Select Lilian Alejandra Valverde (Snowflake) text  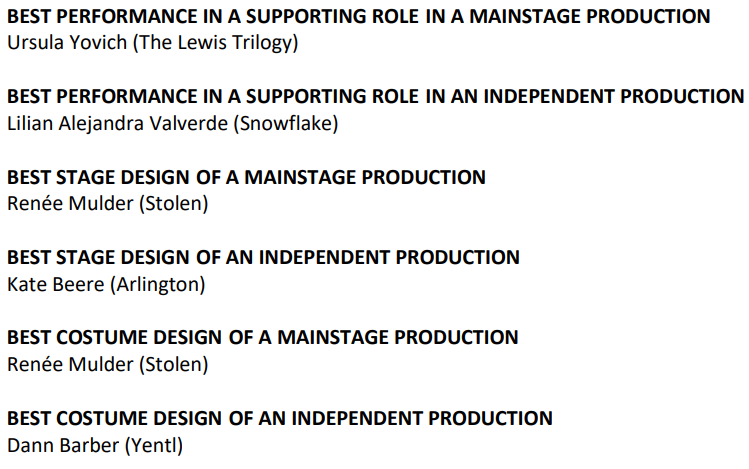pyautogui.click(x=172, y=124)
